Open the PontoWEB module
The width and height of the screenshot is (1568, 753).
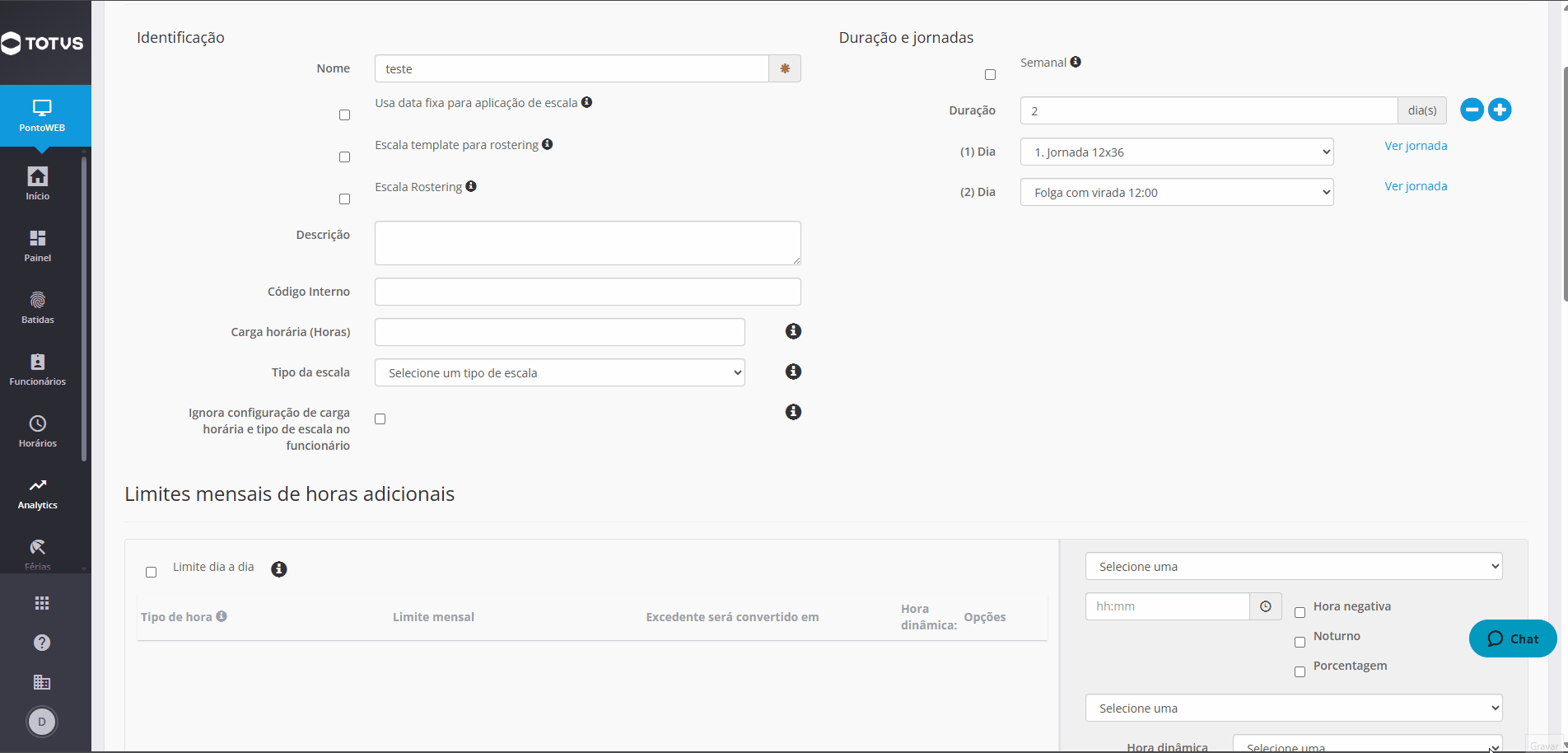tap(42, 116)
